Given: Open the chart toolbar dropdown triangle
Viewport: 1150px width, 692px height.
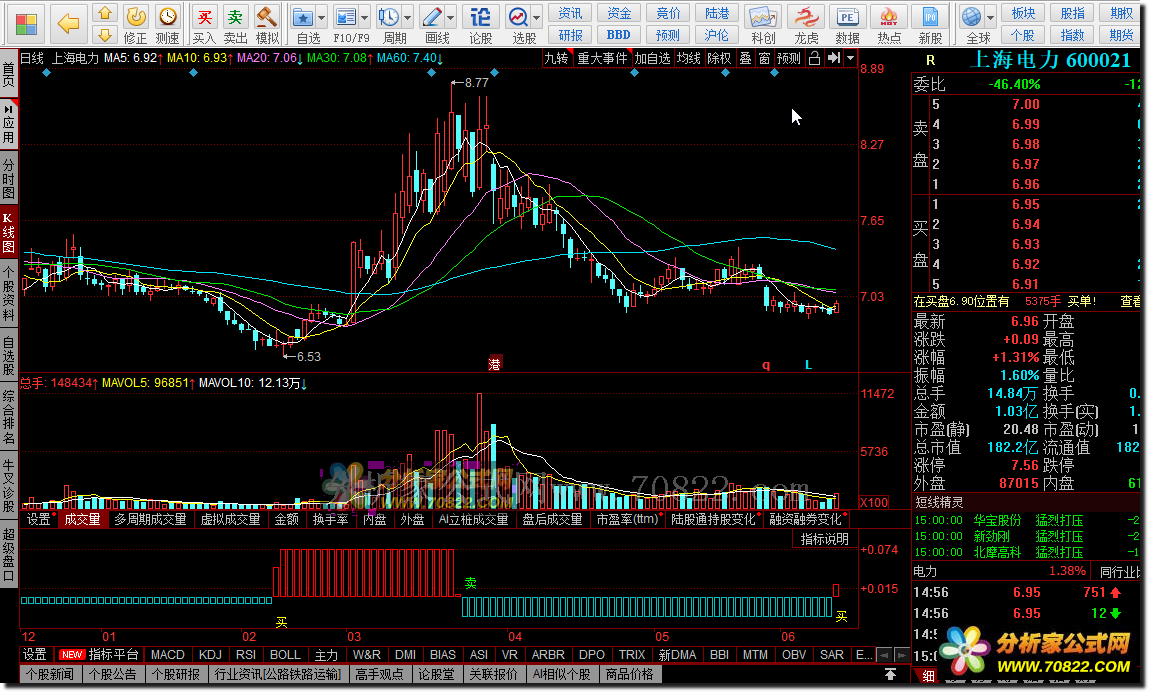Looking at the screenshot, I should tap(850, 58).
